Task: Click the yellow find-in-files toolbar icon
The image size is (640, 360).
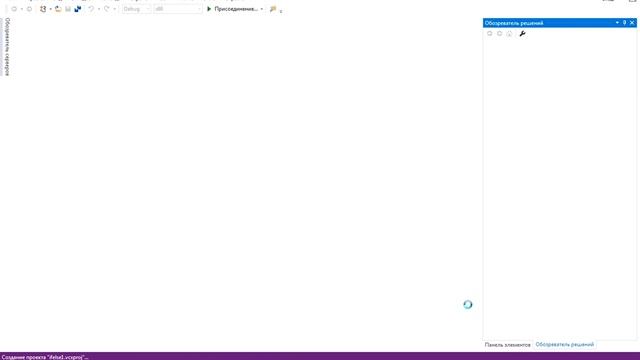Action: (273, 9)
